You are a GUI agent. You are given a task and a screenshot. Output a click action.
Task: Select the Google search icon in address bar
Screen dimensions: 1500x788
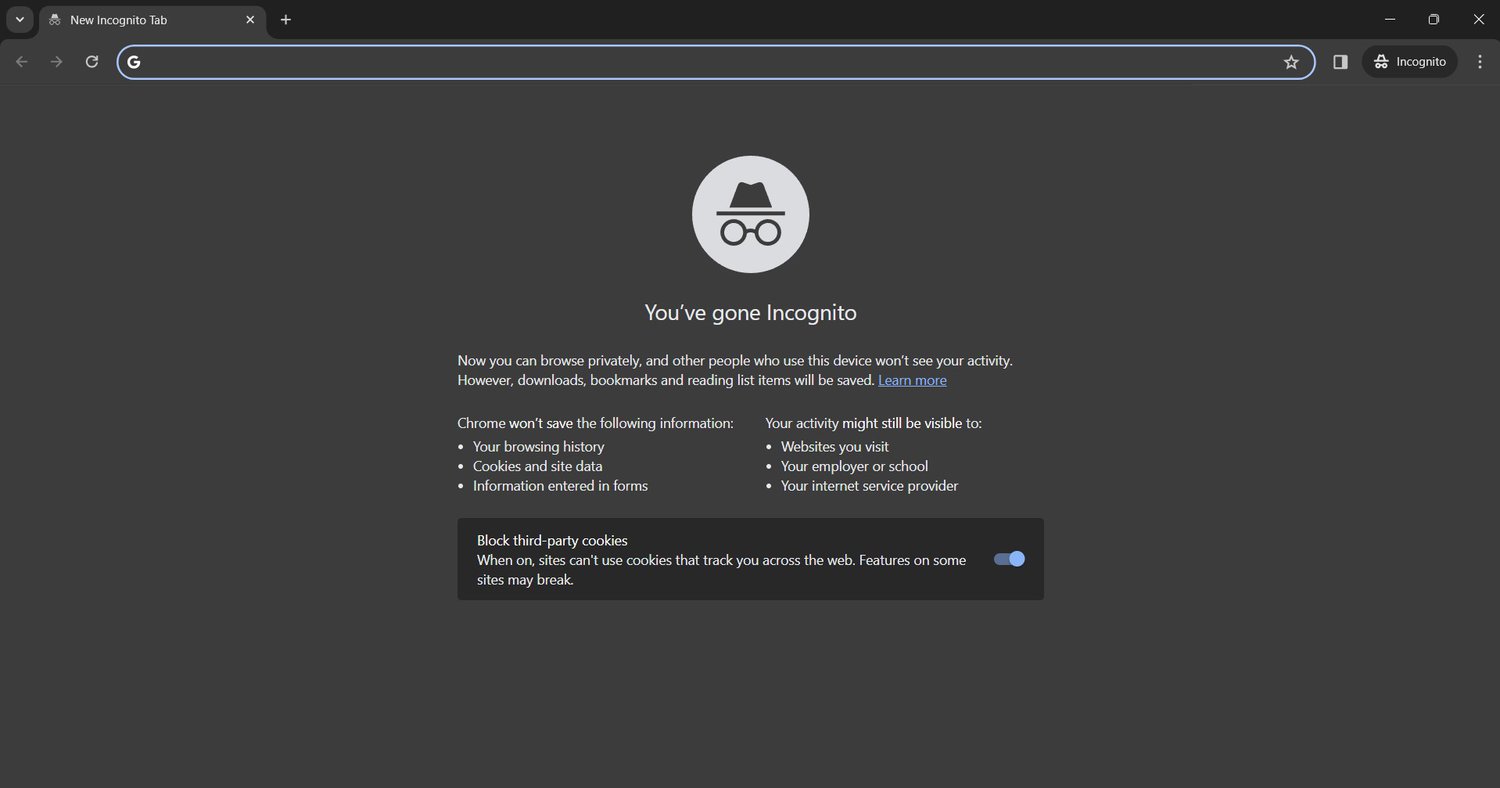click(133, 61)
